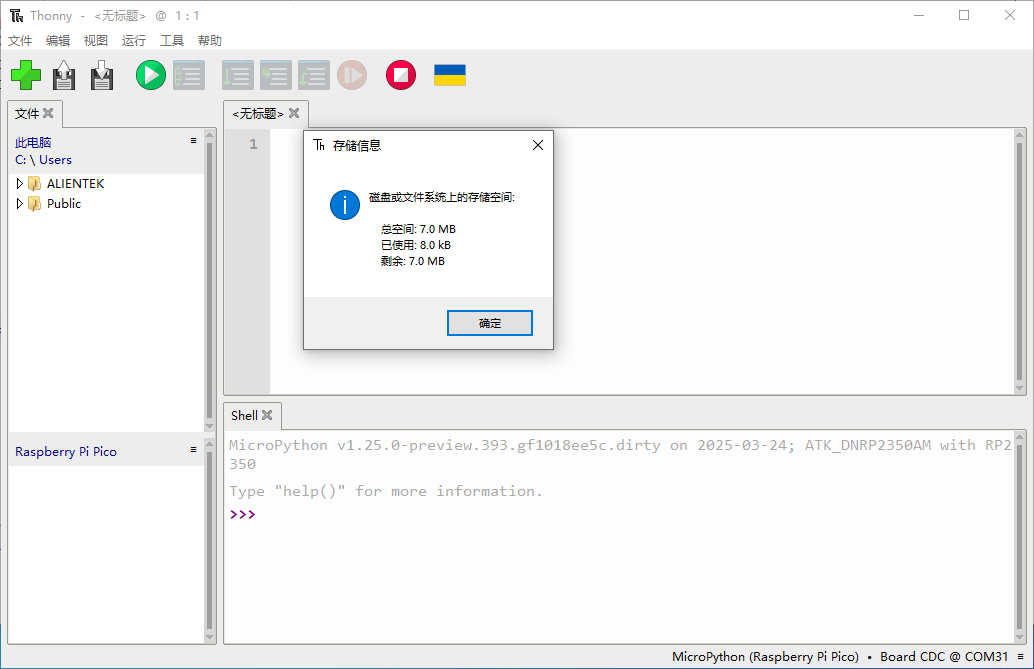Click the 此电脑 link
Screen dimensions: 1034x669
[x=33, y=143]
